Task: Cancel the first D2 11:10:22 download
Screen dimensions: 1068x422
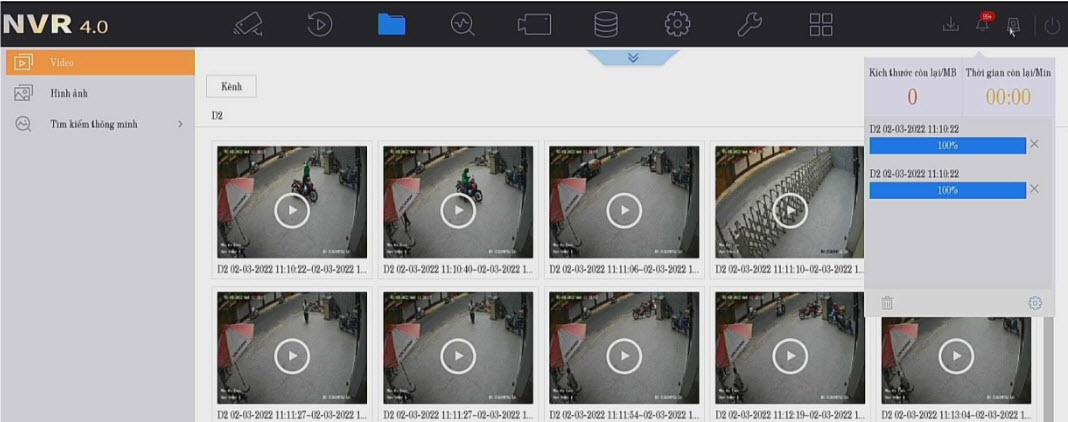Action: pyautogui.click(x=1034, y=145)
